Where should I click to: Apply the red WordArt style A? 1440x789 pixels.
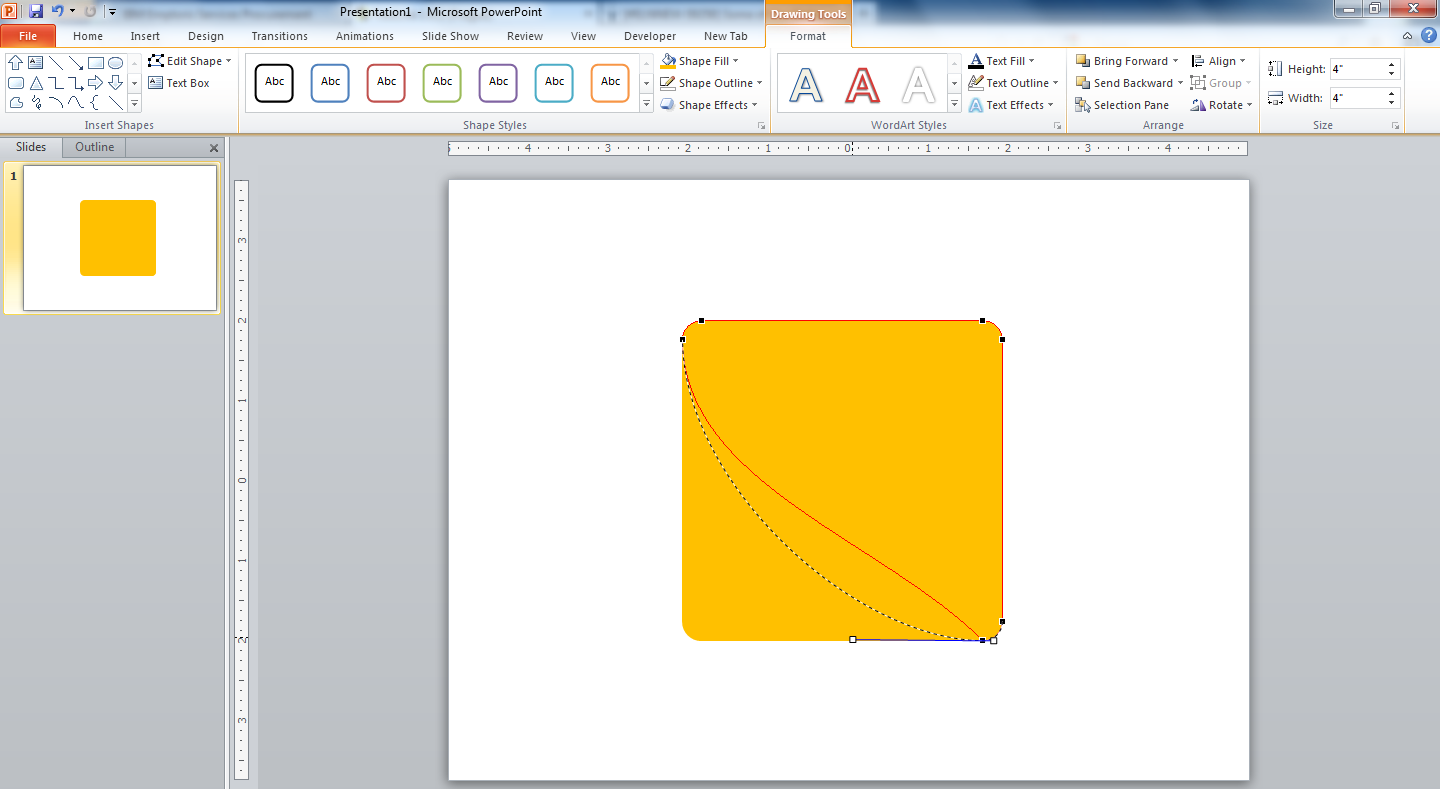click(862, 84)
